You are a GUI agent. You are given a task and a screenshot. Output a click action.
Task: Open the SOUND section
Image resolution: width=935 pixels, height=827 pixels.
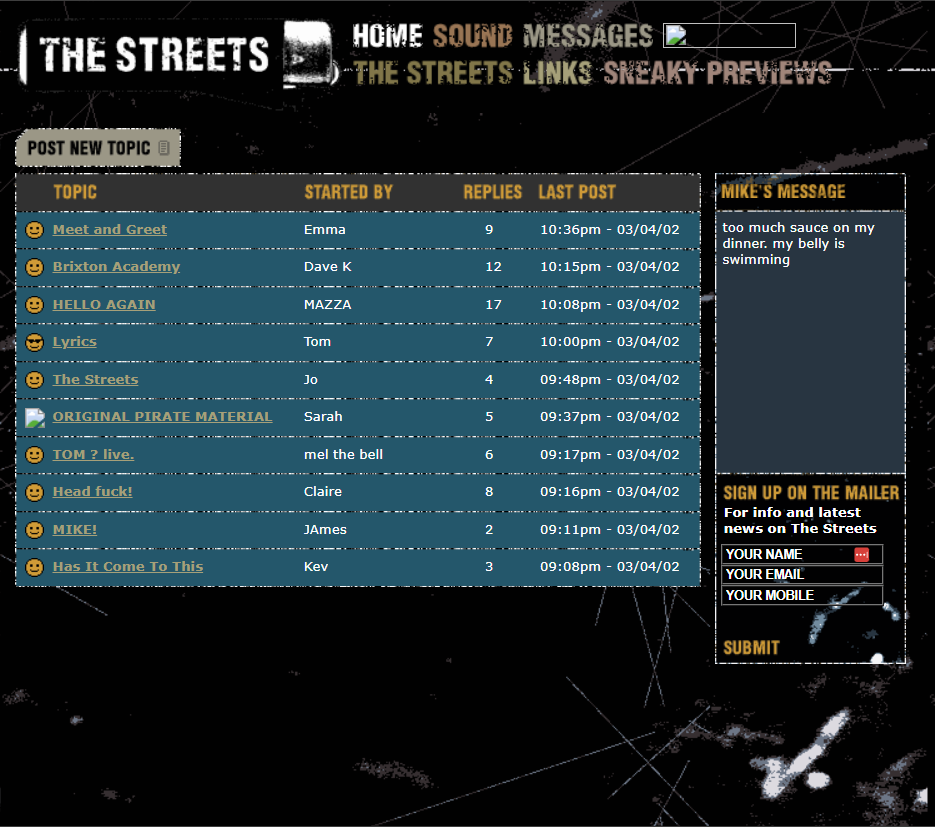point(472,36)
